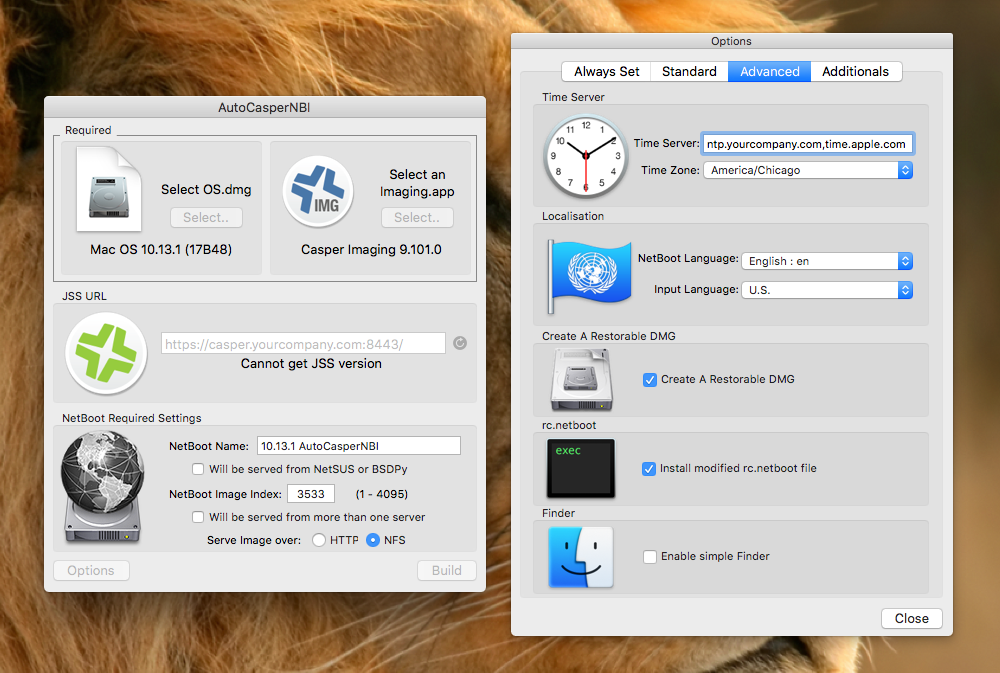Click the '(1 - 4095)' range text

pyautogui.click(x=381, y=494)
